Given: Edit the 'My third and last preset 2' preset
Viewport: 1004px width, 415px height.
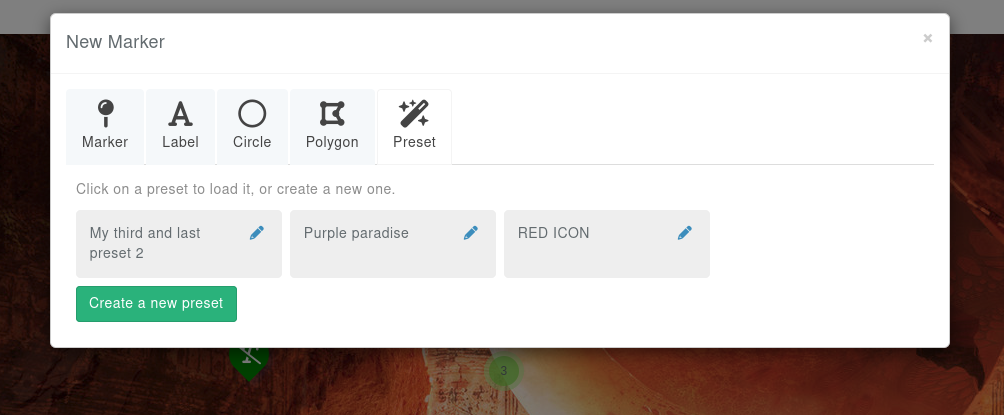Looking at the screenshot, I should tap(257, 233).
